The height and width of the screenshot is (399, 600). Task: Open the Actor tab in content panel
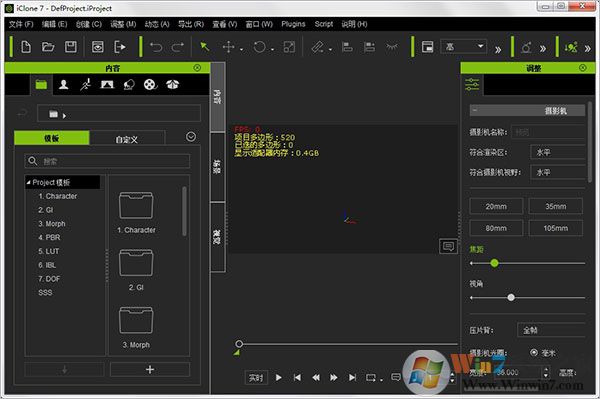point(64,85)
